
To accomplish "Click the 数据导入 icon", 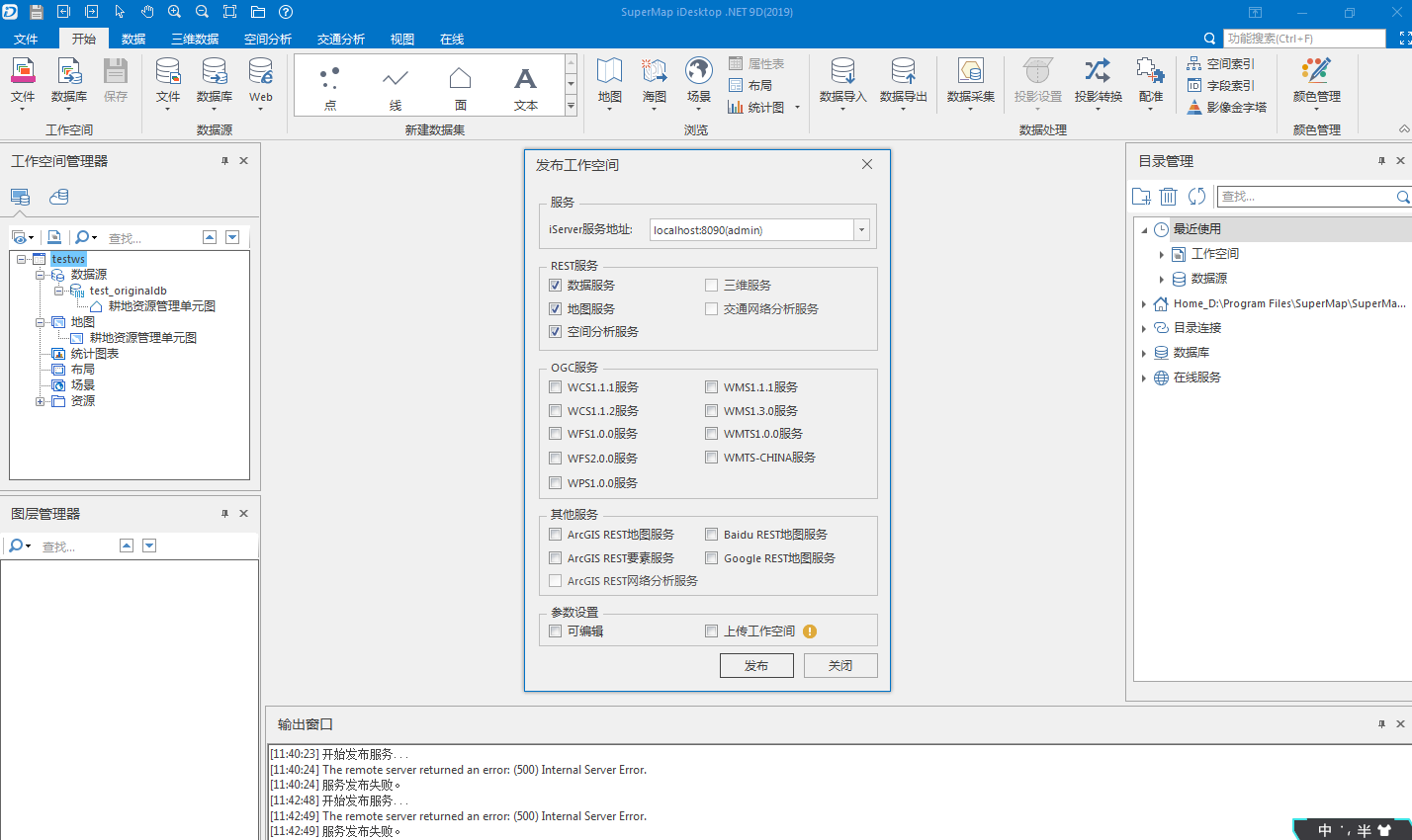I will point(842,81).
